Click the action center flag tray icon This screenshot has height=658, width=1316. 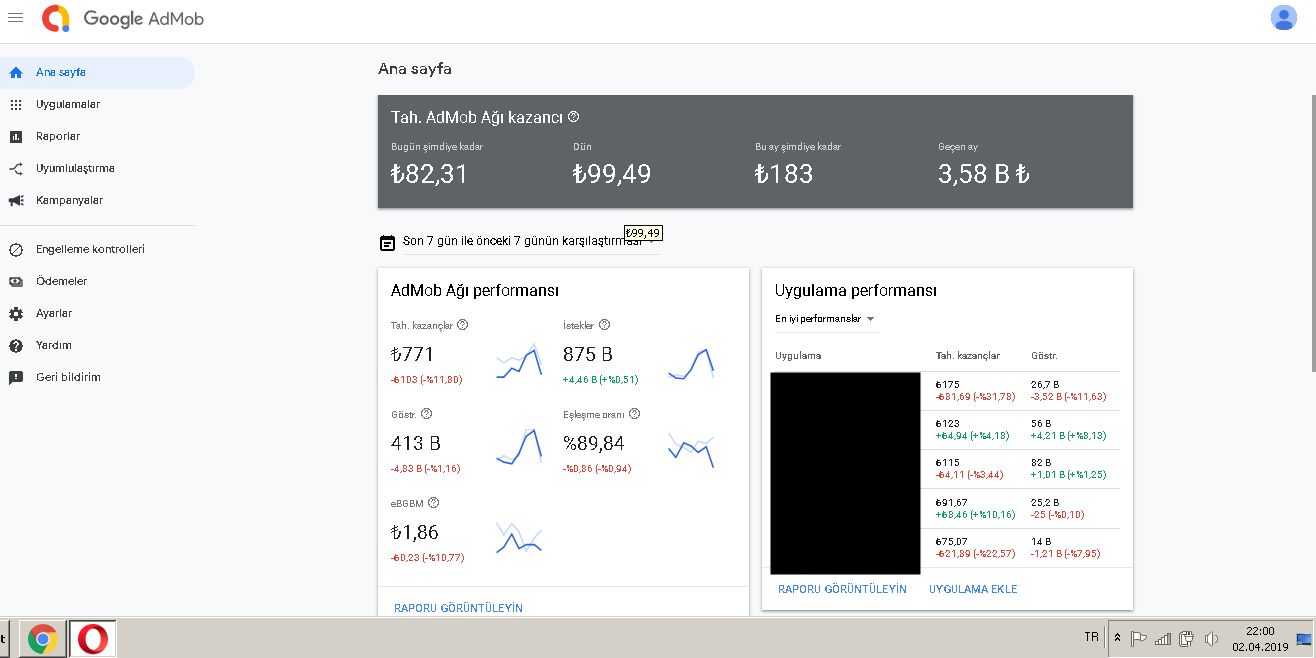1138,638
